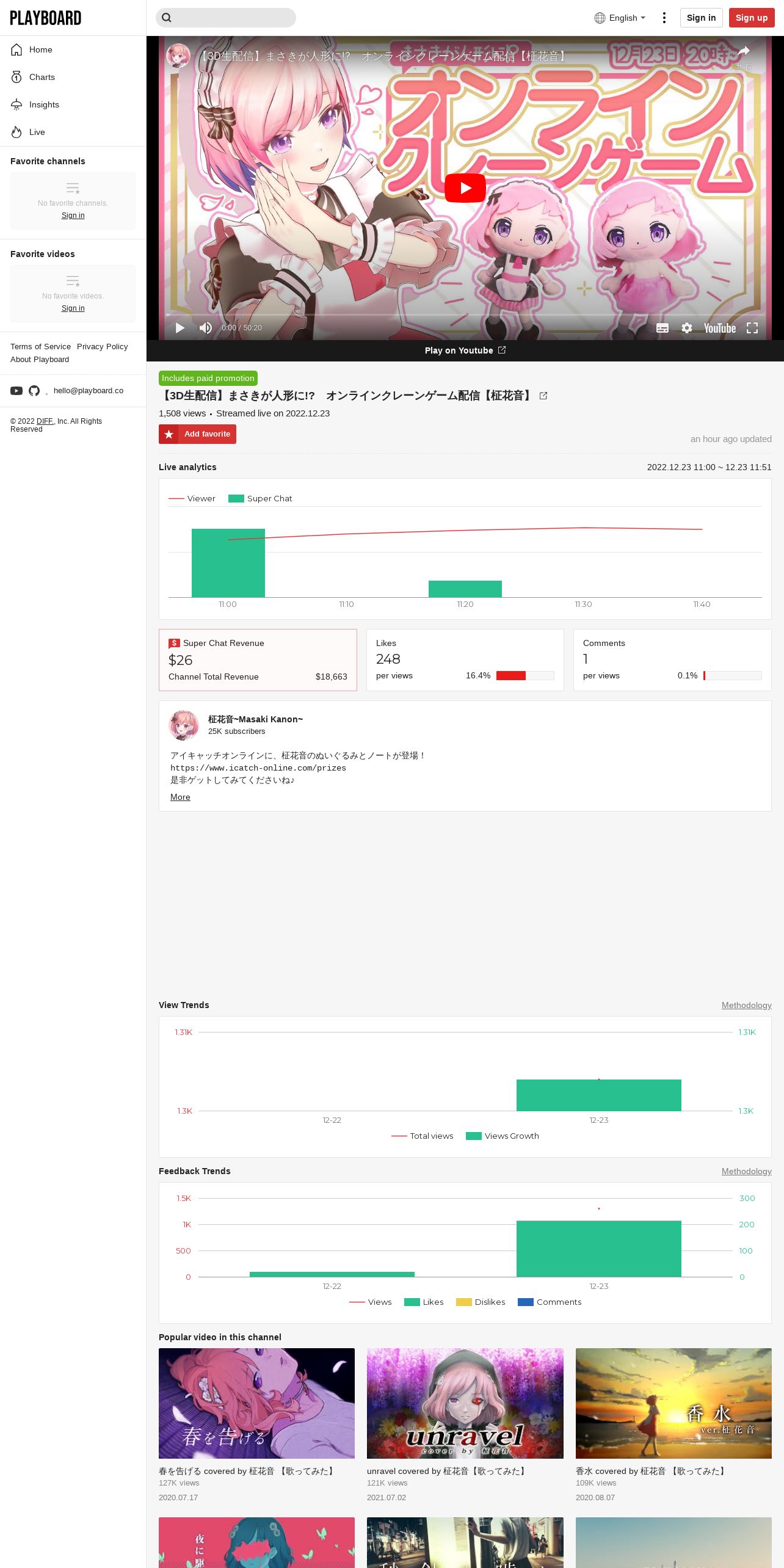The height and width of the screenshot is (1568, 784).
Task: Click View Trends Methodology link
Action: [746, 1005]
